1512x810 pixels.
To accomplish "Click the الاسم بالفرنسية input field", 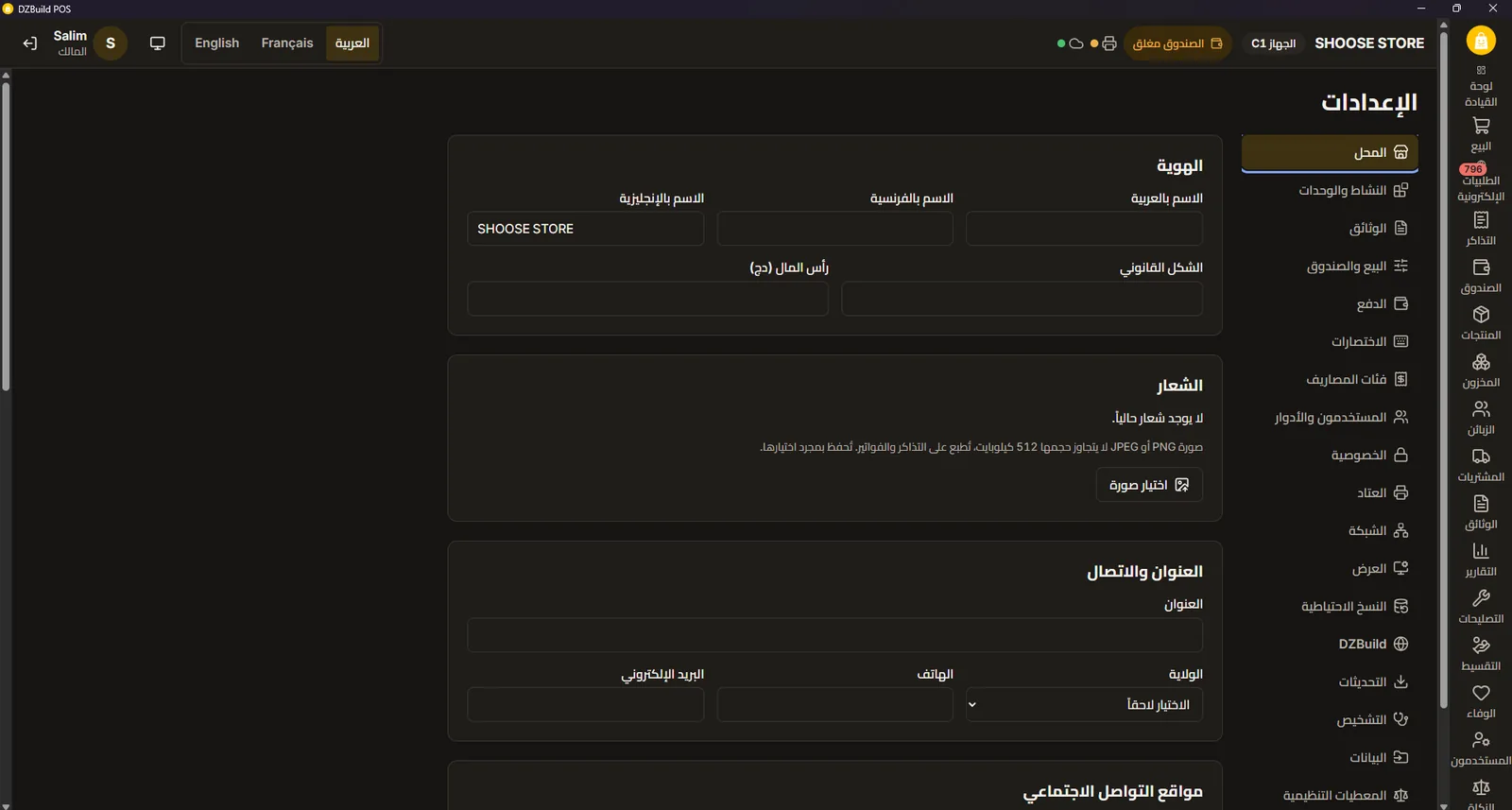I will tap(834, 229).
